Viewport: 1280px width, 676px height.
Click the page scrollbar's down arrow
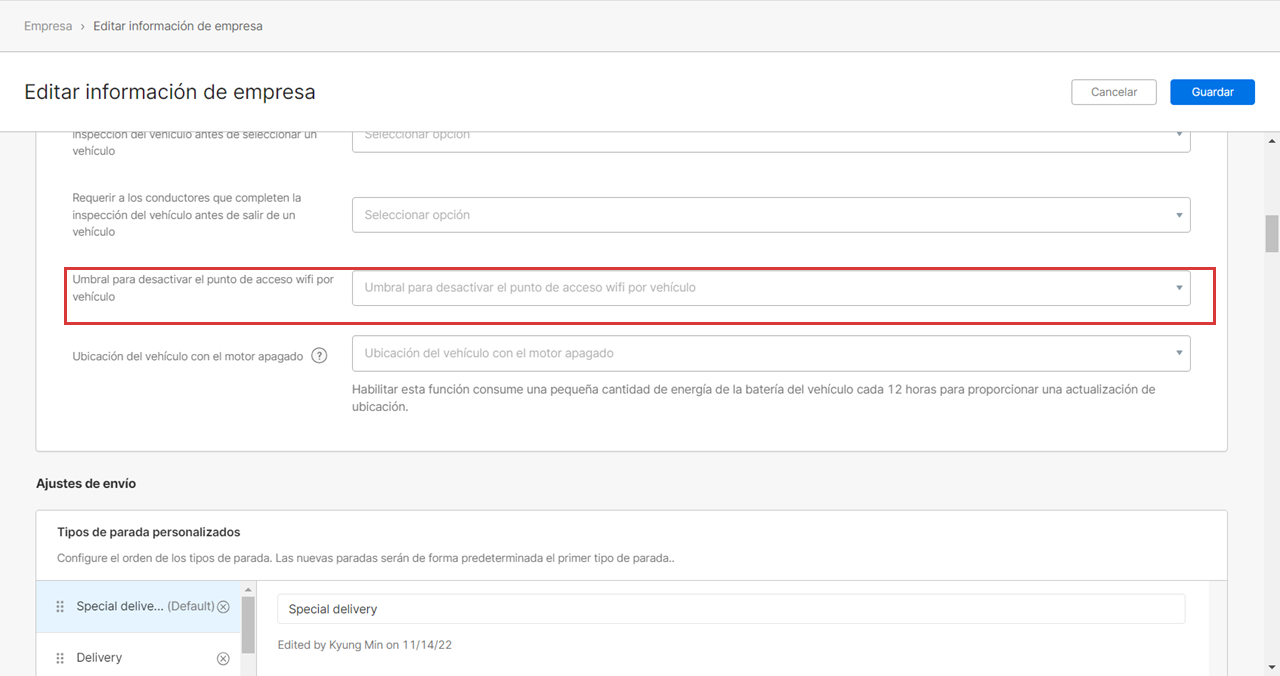(x=1272, y=667)
